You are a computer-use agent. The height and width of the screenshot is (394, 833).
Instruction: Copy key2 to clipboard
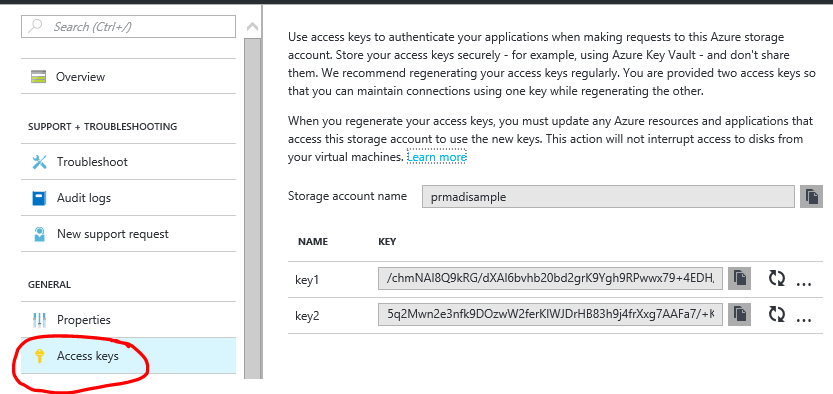point(740,315)
